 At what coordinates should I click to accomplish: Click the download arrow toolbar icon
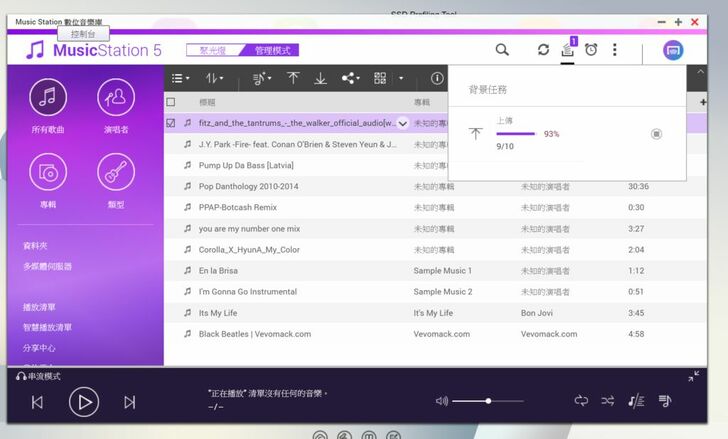tap(321, 78)
